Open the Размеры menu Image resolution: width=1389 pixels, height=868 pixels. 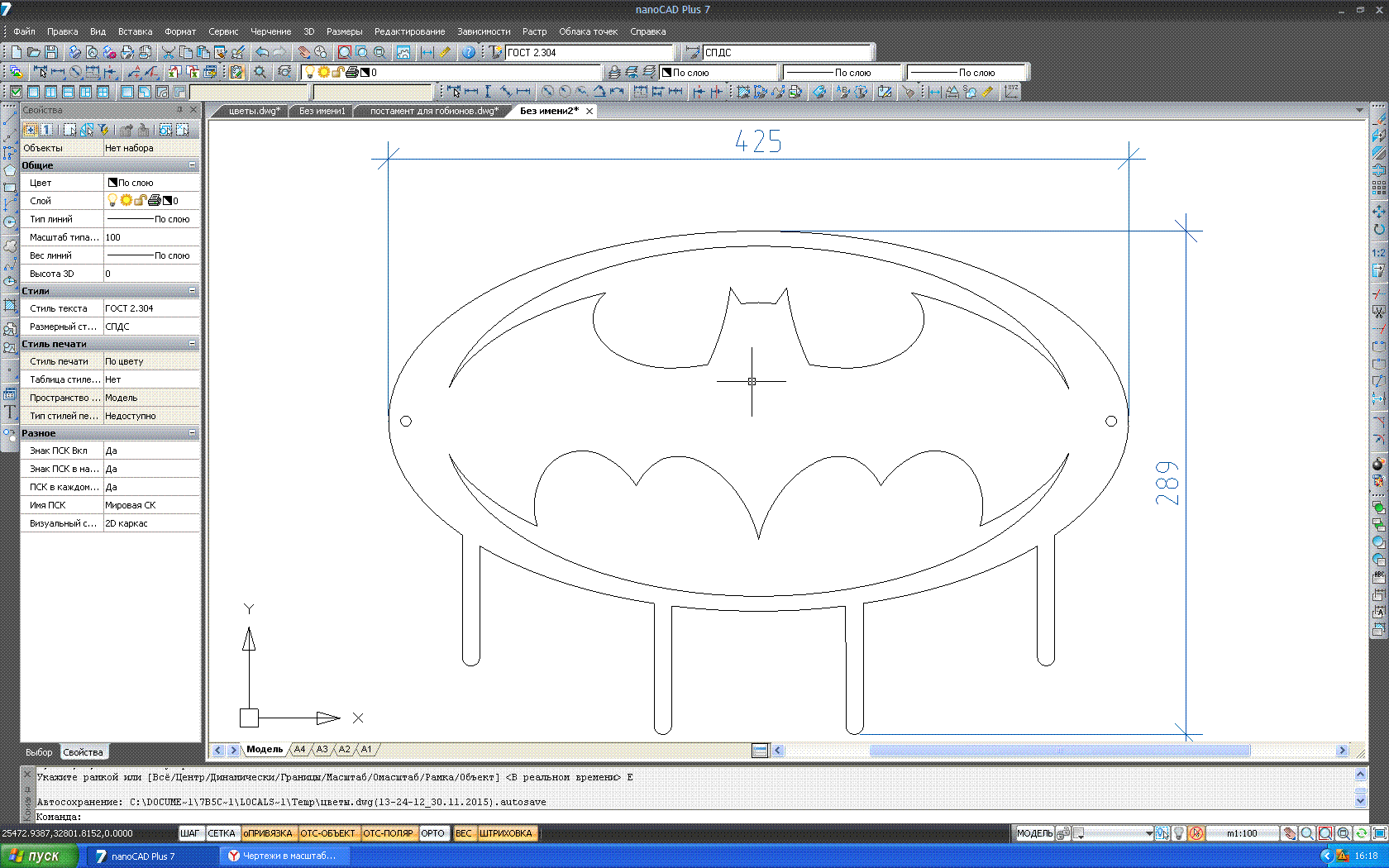345,31
